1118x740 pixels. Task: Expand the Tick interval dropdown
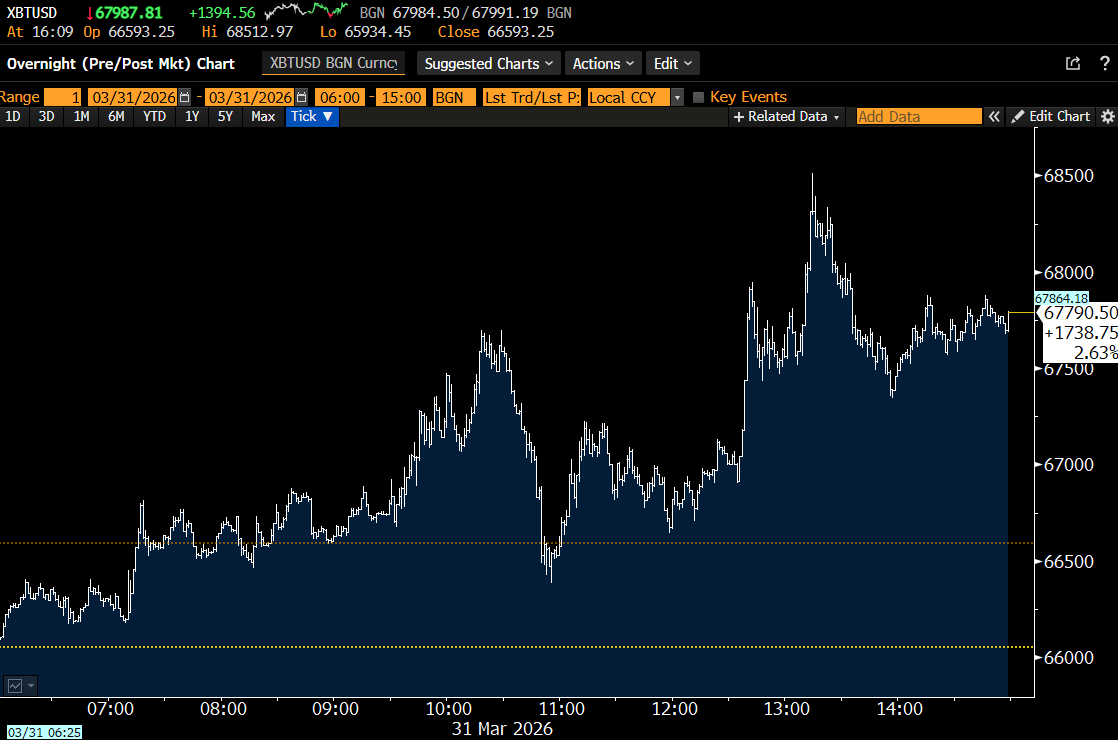(312, 117)
